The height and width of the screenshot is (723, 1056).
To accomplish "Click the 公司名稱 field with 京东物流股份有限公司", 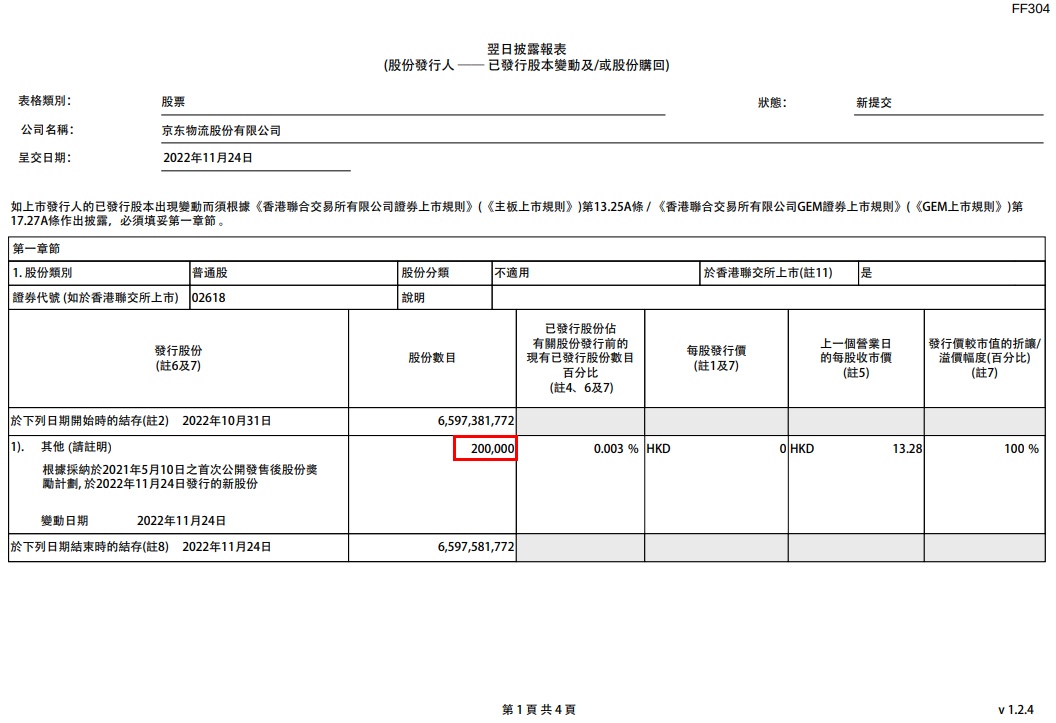I will coord(410,130).
